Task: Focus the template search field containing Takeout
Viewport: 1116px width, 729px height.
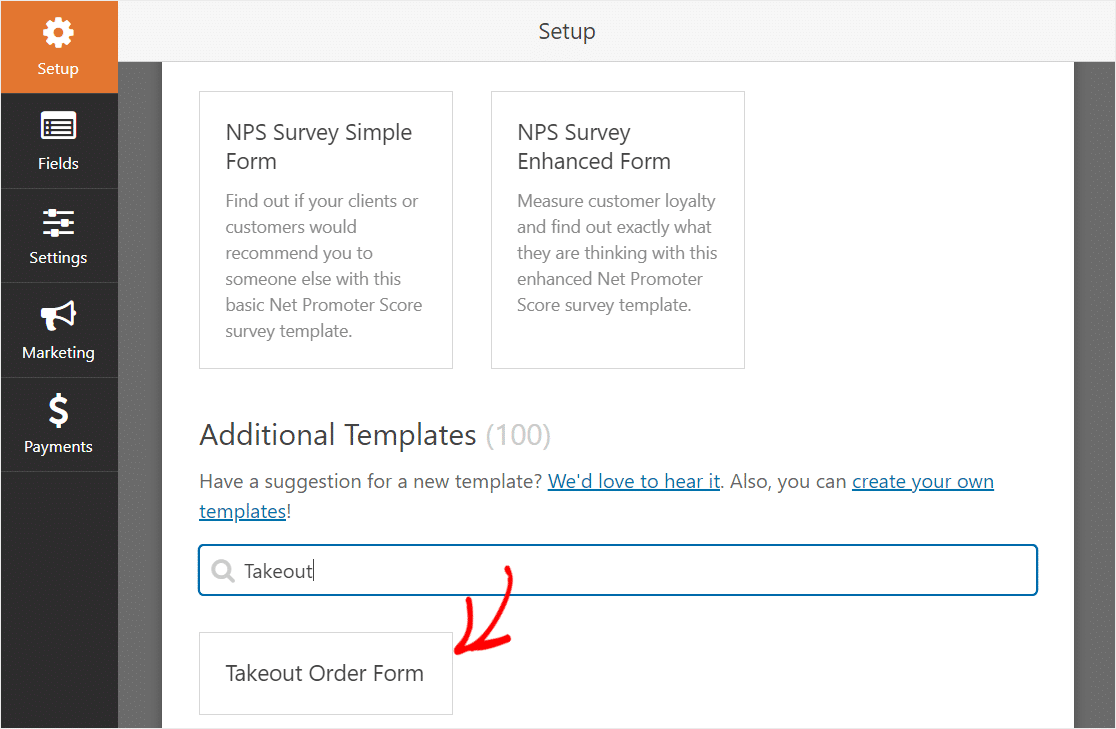Action: pyautogui.click(x=618, y=570)
